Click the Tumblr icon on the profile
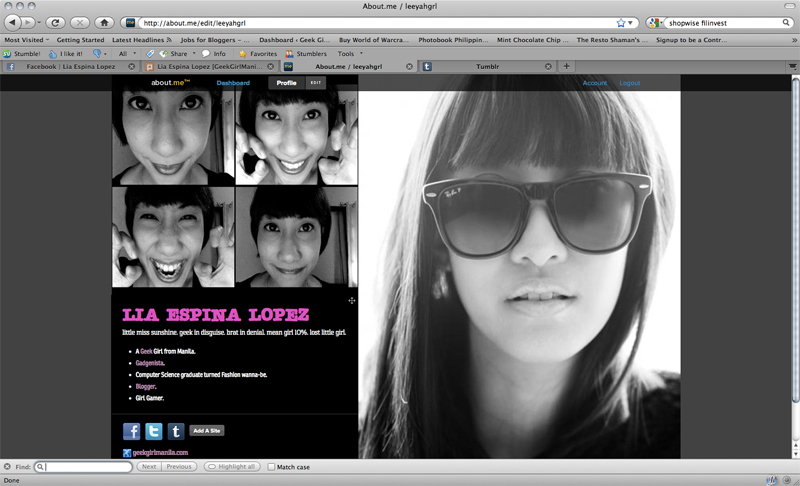Viewport: 800px width, 486px height. (176, 431)
